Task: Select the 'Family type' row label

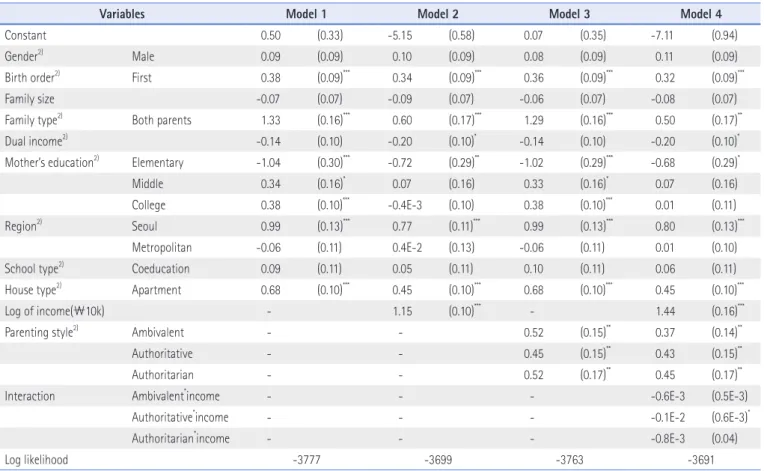Action: click(34, 119)
